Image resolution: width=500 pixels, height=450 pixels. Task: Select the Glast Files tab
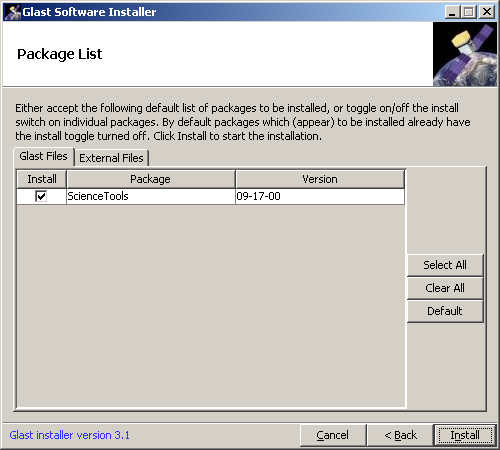[43, 156]
